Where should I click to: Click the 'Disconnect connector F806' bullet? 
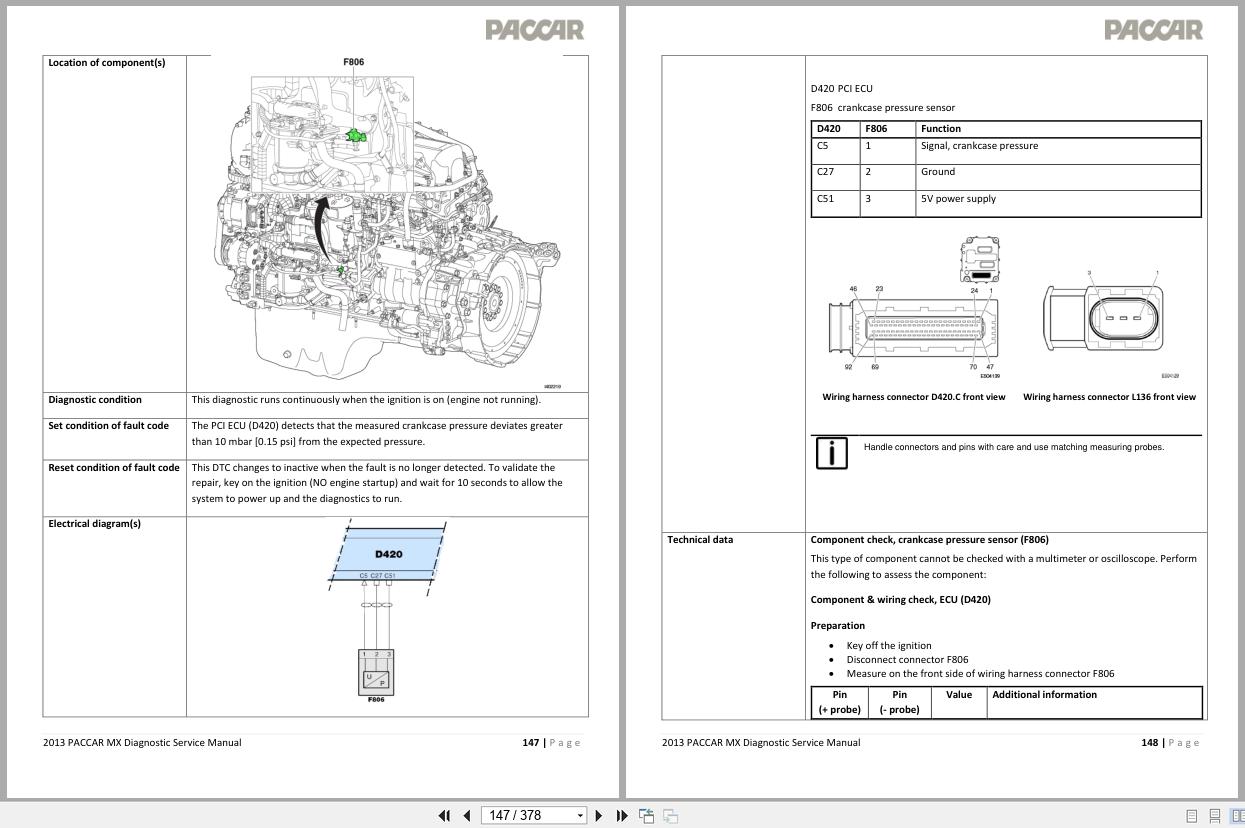point(907,660)
